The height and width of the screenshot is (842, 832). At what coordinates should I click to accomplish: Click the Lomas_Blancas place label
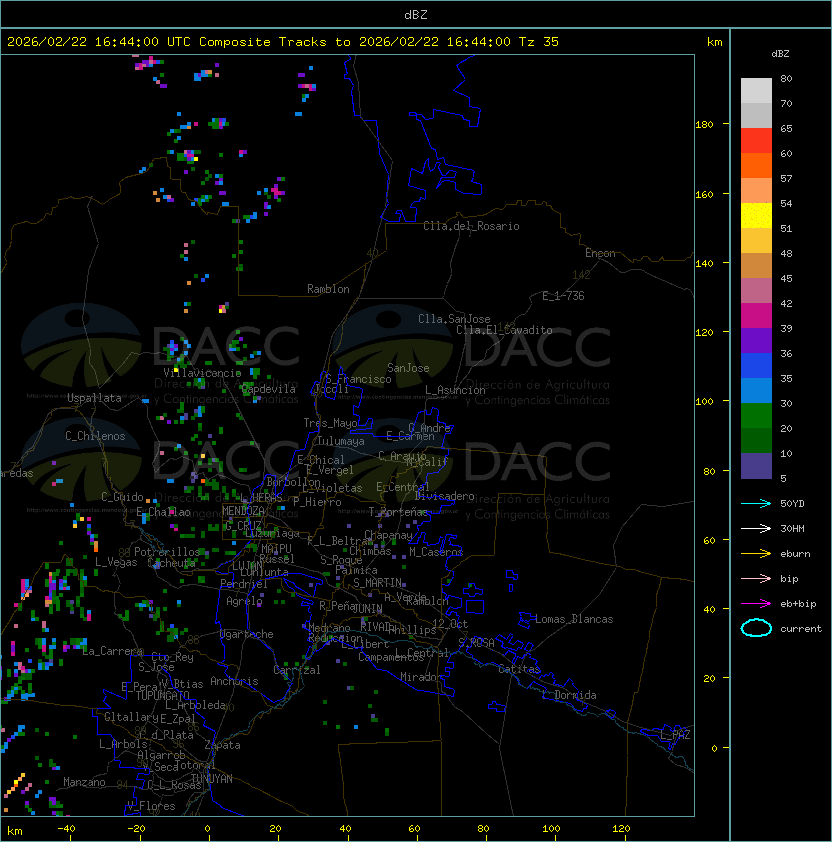pyautogui.click(x=574, y=619)
